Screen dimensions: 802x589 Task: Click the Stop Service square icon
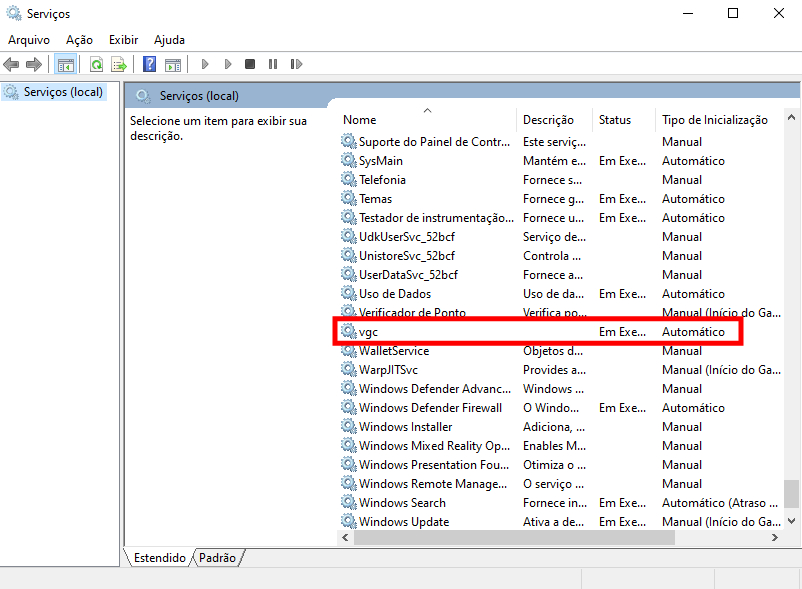pyautogui.click(x=250, y=65)
